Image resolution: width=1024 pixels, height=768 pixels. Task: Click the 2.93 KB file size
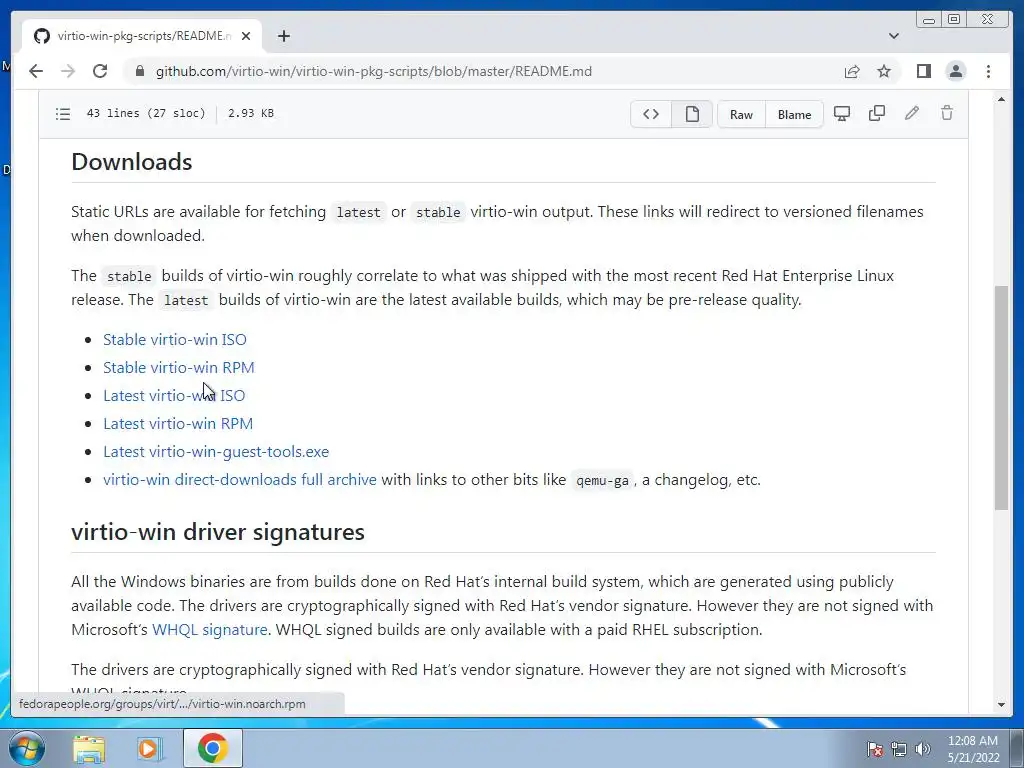coord(251,113)
